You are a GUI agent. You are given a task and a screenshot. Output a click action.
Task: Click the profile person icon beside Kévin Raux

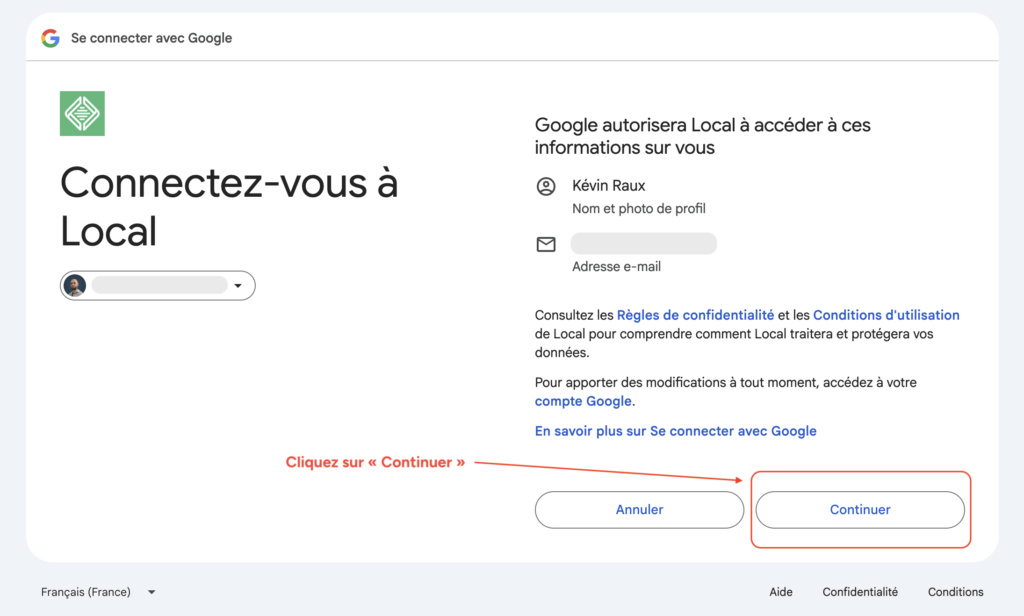click(x=546, y=187)
